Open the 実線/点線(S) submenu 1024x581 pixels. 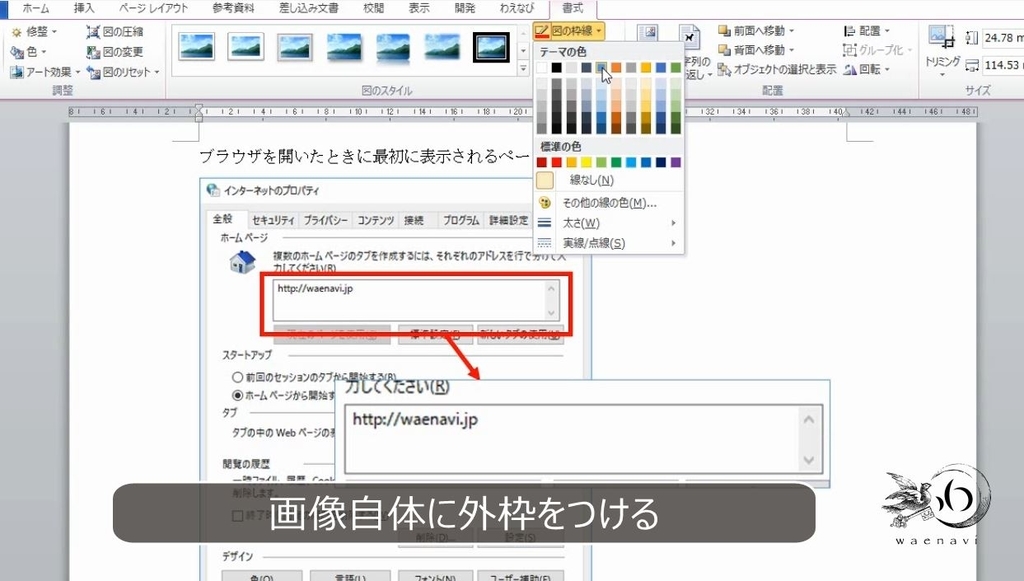[608, 243]
